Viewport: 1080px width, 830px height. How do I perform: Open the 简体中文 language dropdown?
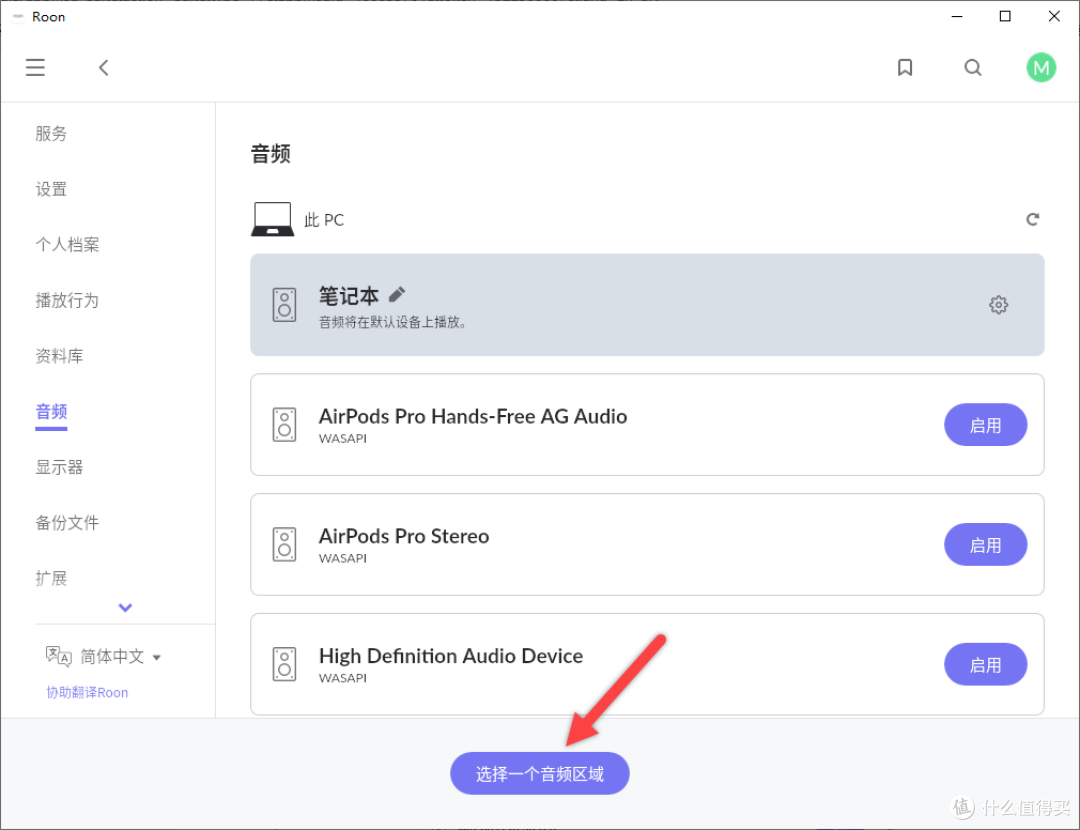120,657
